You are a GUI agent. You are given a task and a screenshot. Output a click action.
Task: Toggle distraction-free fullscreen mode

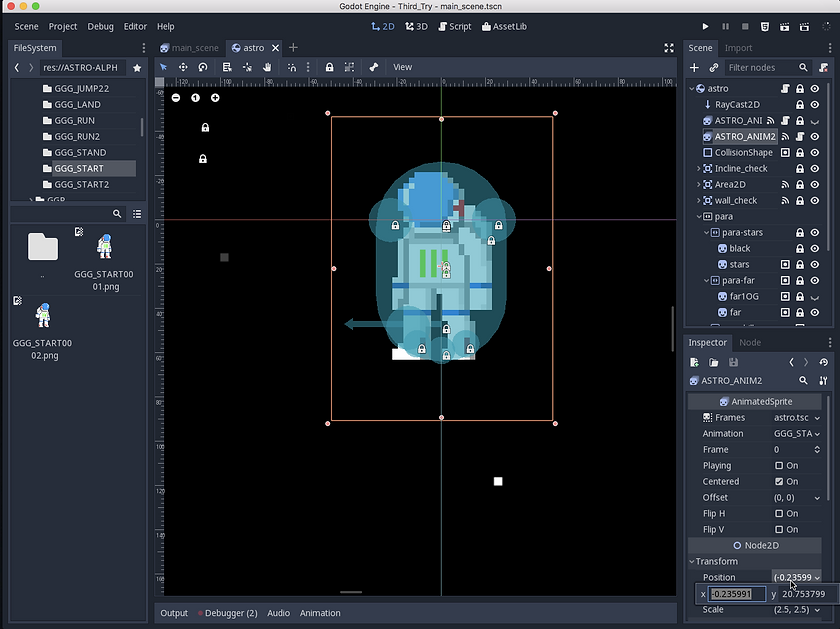[x=669, y=48]
